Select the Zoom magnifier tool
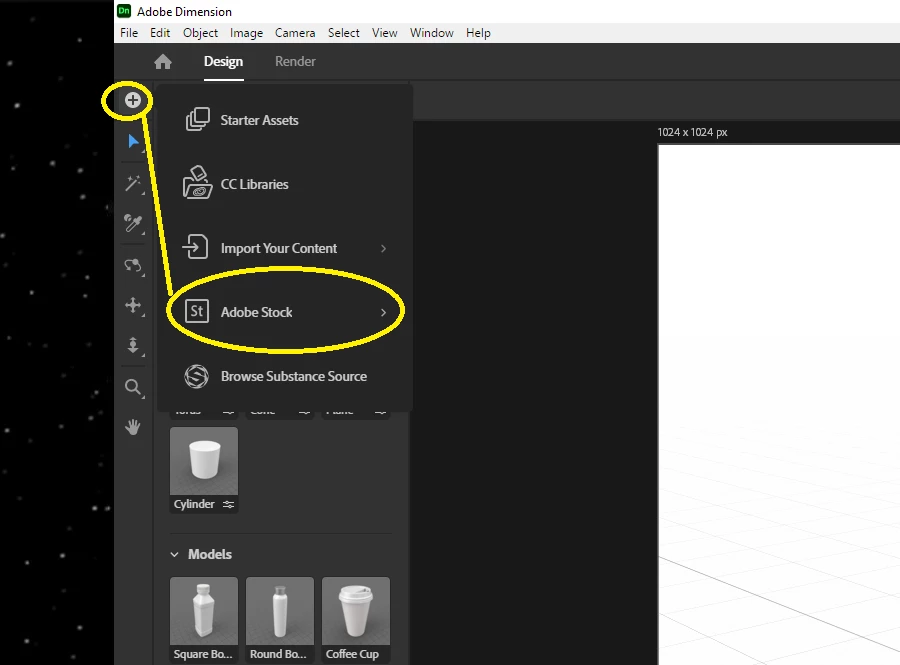900x665 pixels. click(133, 387)
